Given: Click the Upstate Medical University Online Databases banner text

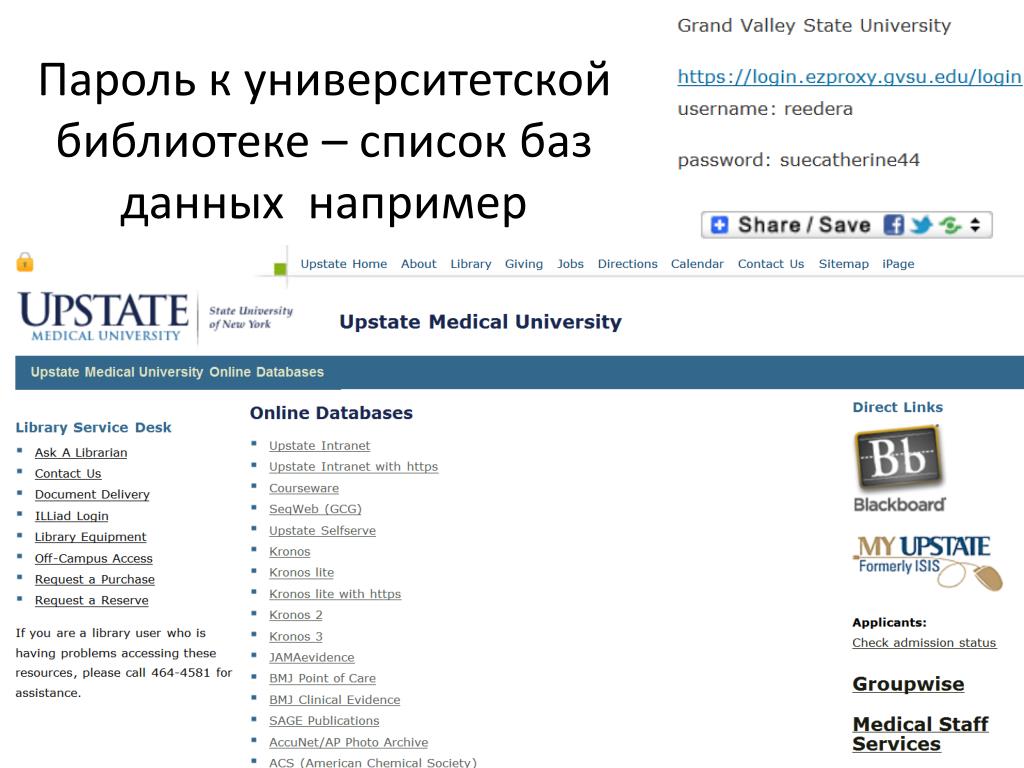Looking at the screenshot, I should coord(177,372).
